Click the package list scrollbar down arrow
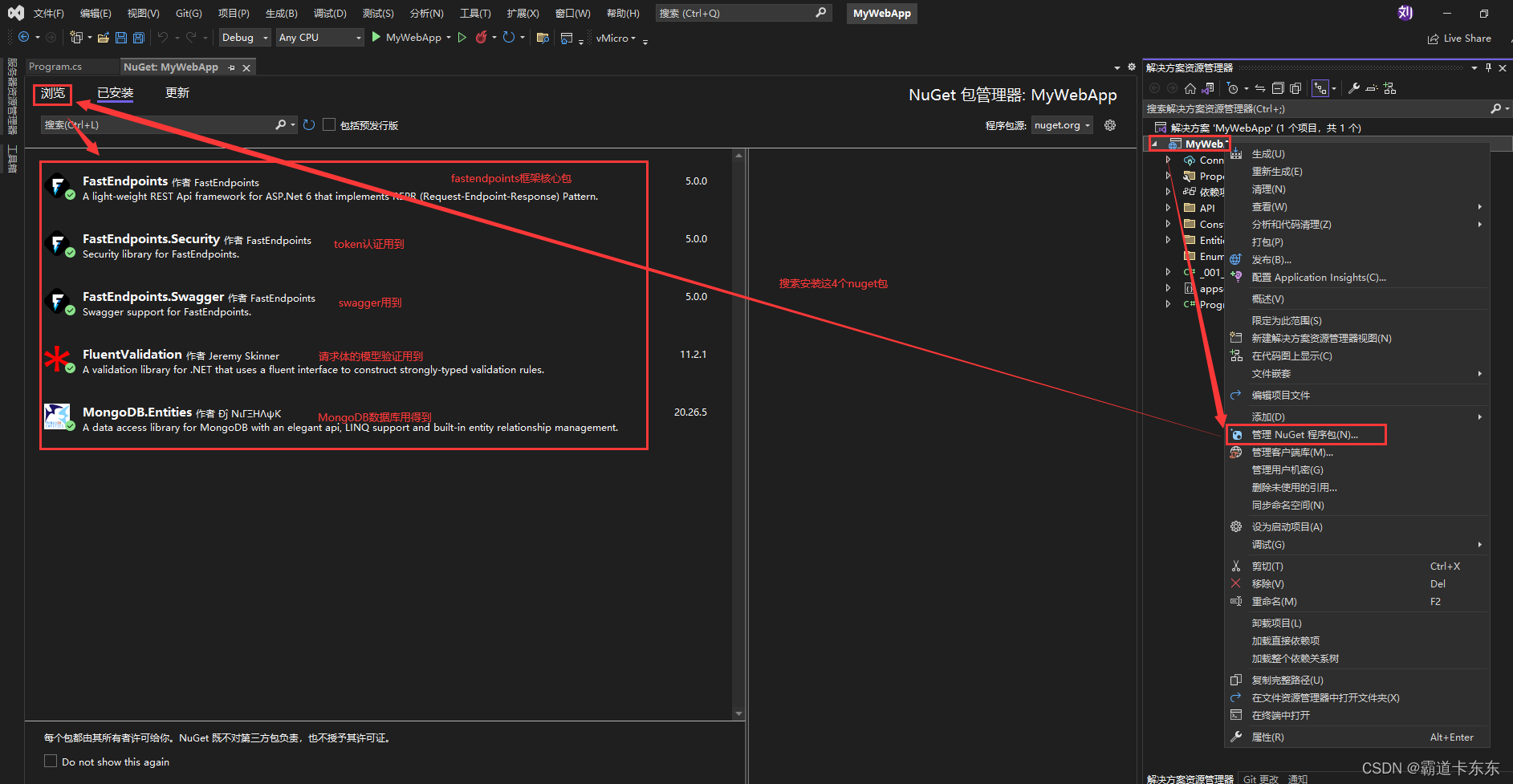Viewport: 1513px width, 784px height. [738, 713]
